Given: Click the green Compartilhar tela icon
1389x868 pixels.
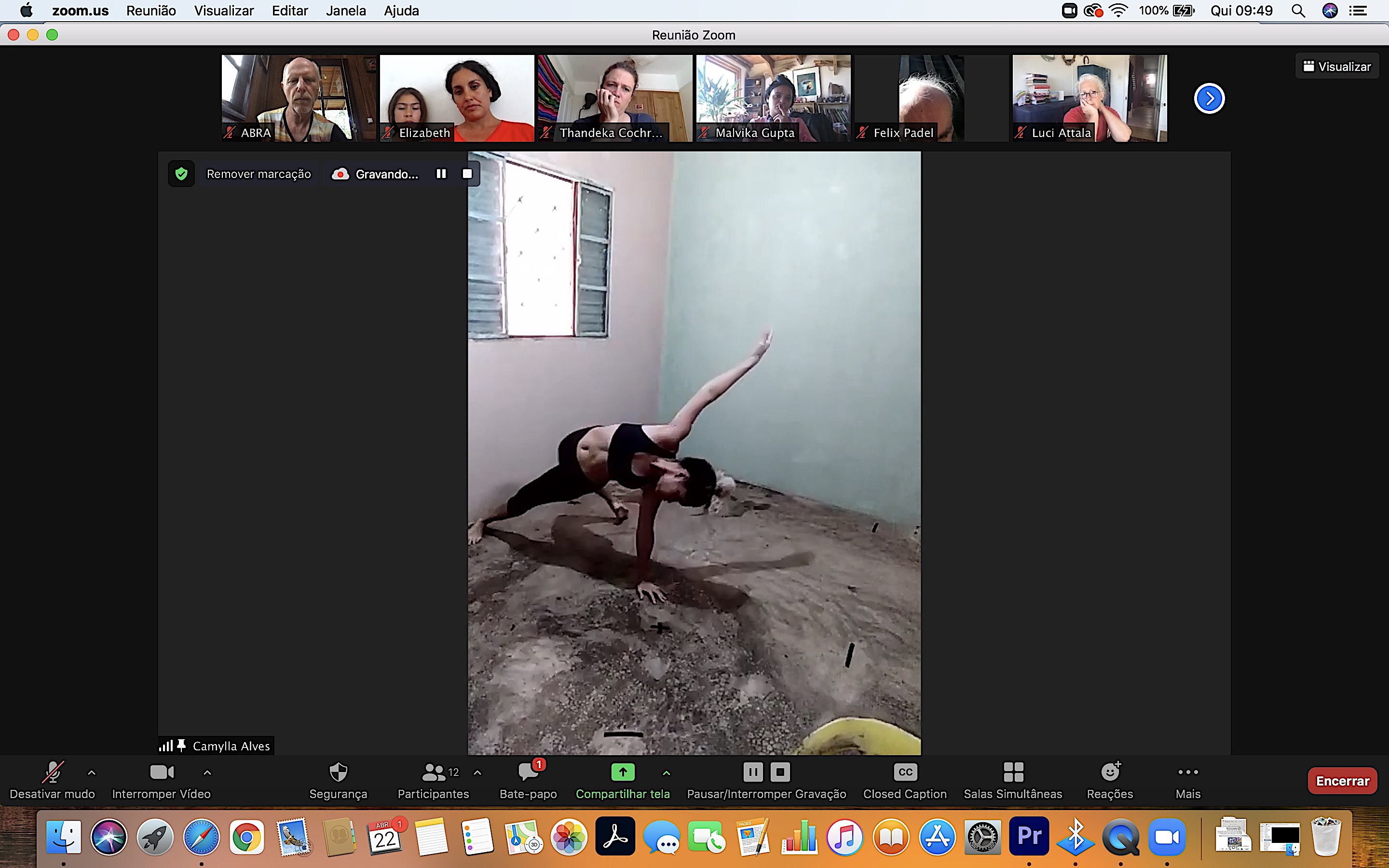Looking at the screenshot, I should pyautogui.click(x=623, y=773).
